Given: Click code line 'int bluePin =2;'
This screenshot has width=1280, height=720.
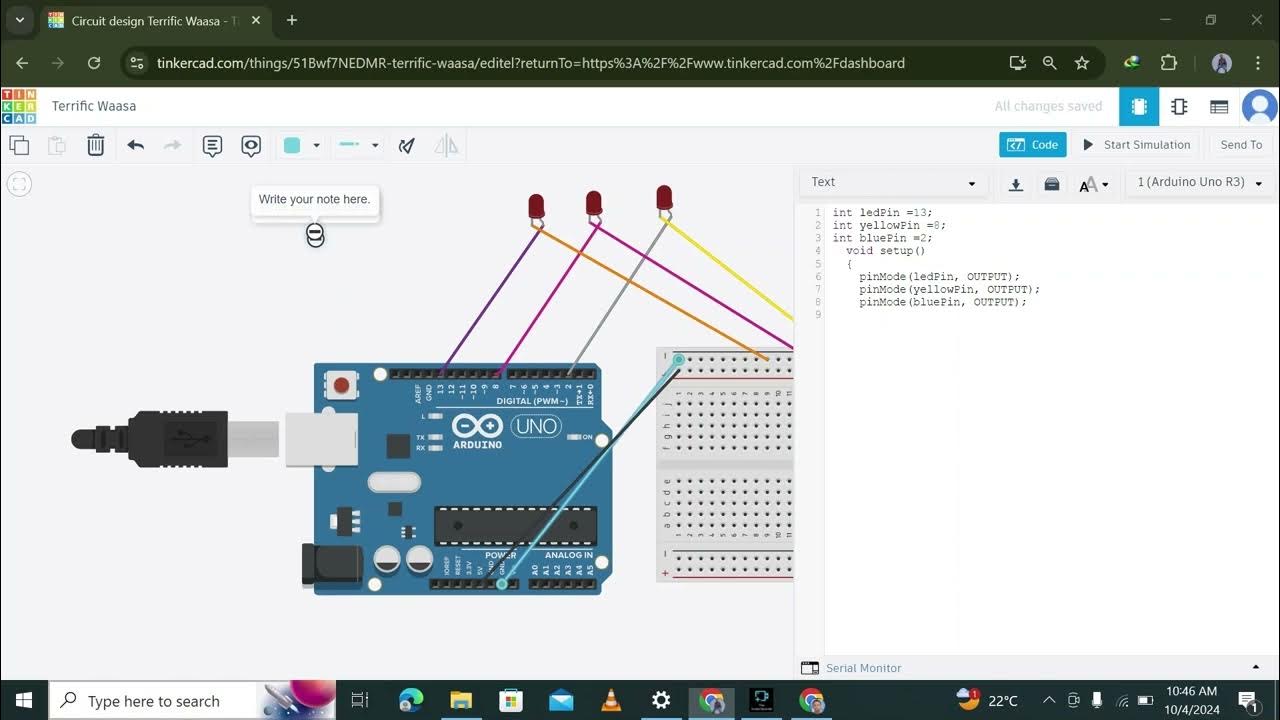Looking at the screenshot, I should coord(882,239).
